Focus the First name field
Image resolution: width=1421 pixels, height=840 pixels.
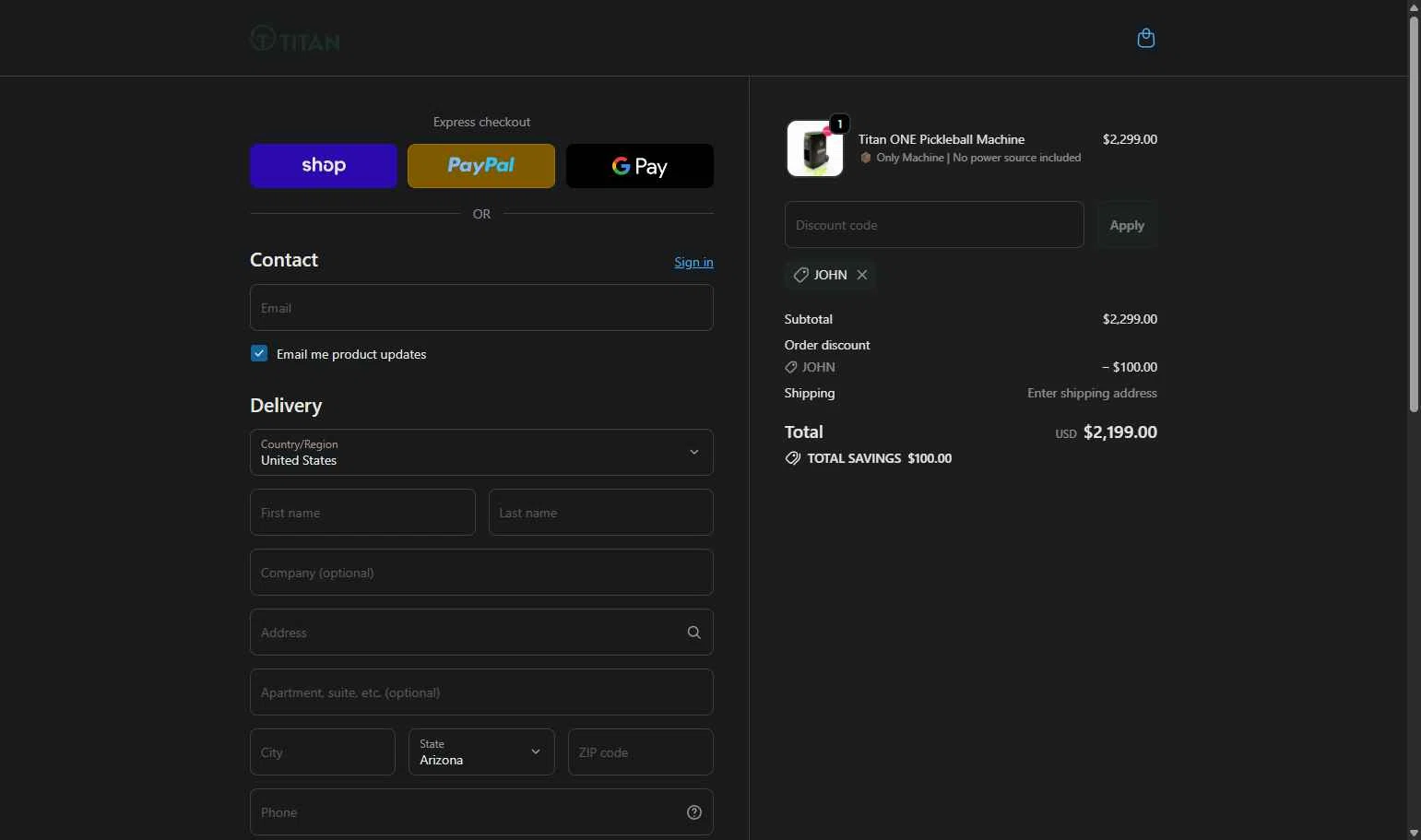[362, 513]
